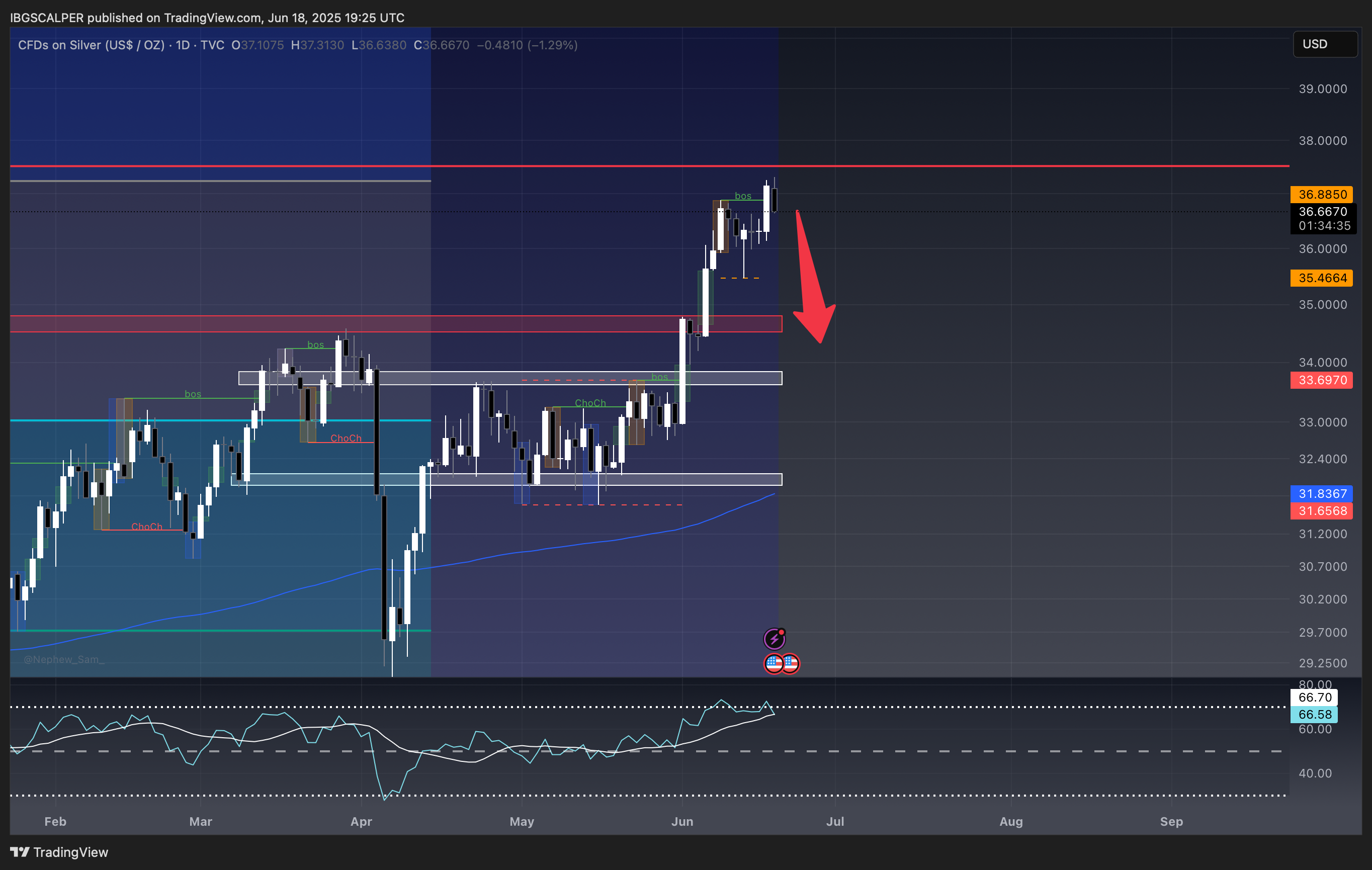
Task: Click the close value C36.6670
Action: coord(442,45)
